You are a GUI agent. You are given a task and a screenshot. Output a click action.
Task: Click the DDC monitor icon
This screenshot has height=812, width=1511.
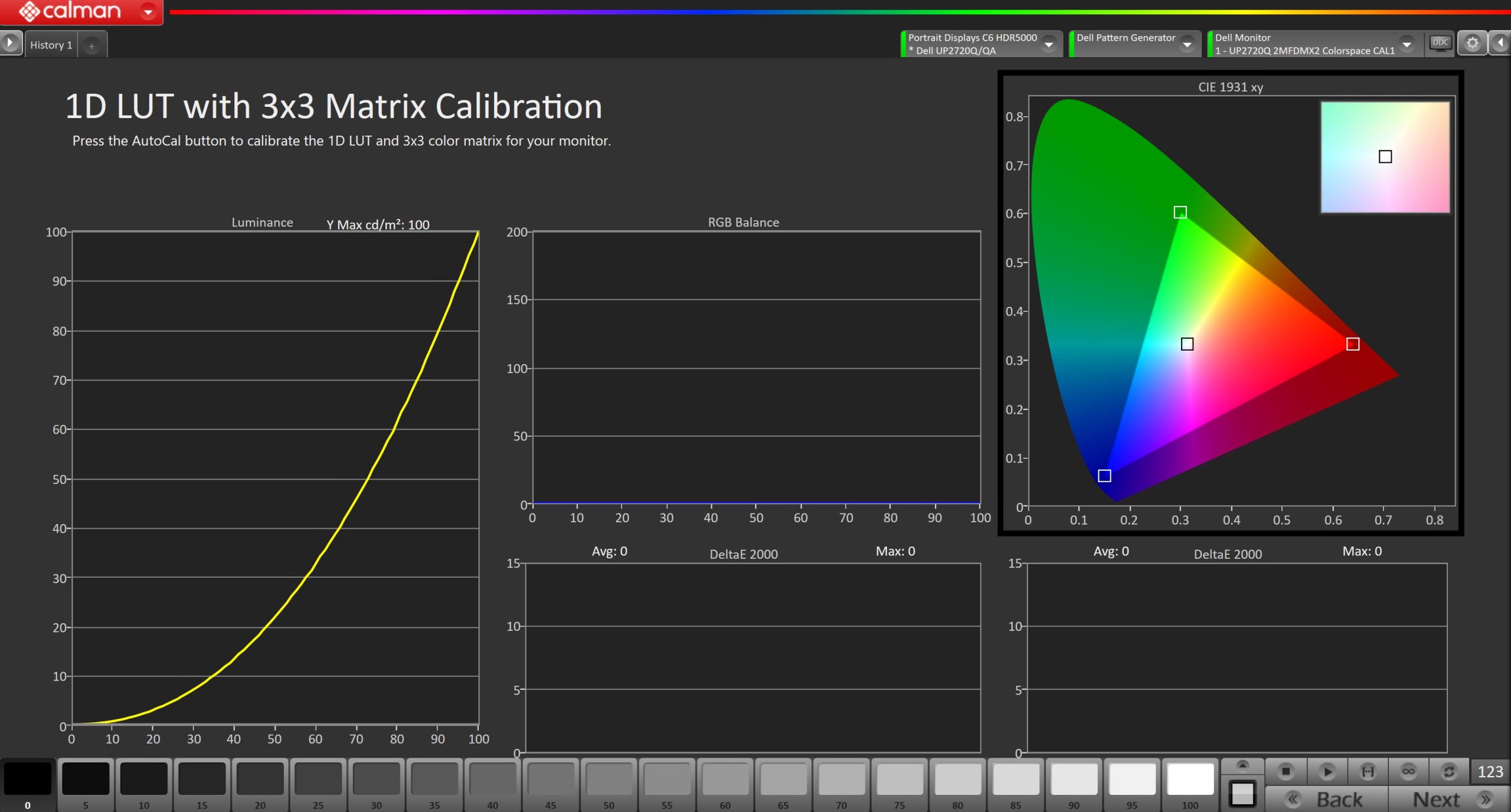[x=1440, y=43]
